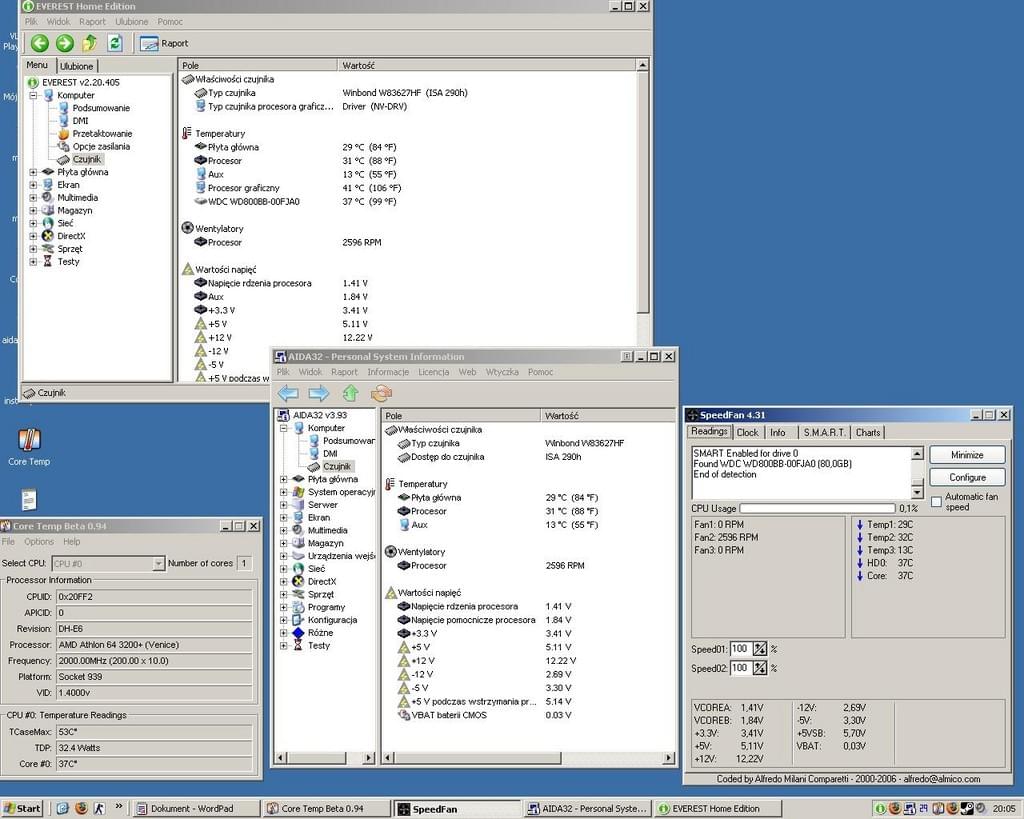This screenshot has width=1024, height=819.
Task: Expand Multimedia node in EVEREST tree
Action: [33, 198]
